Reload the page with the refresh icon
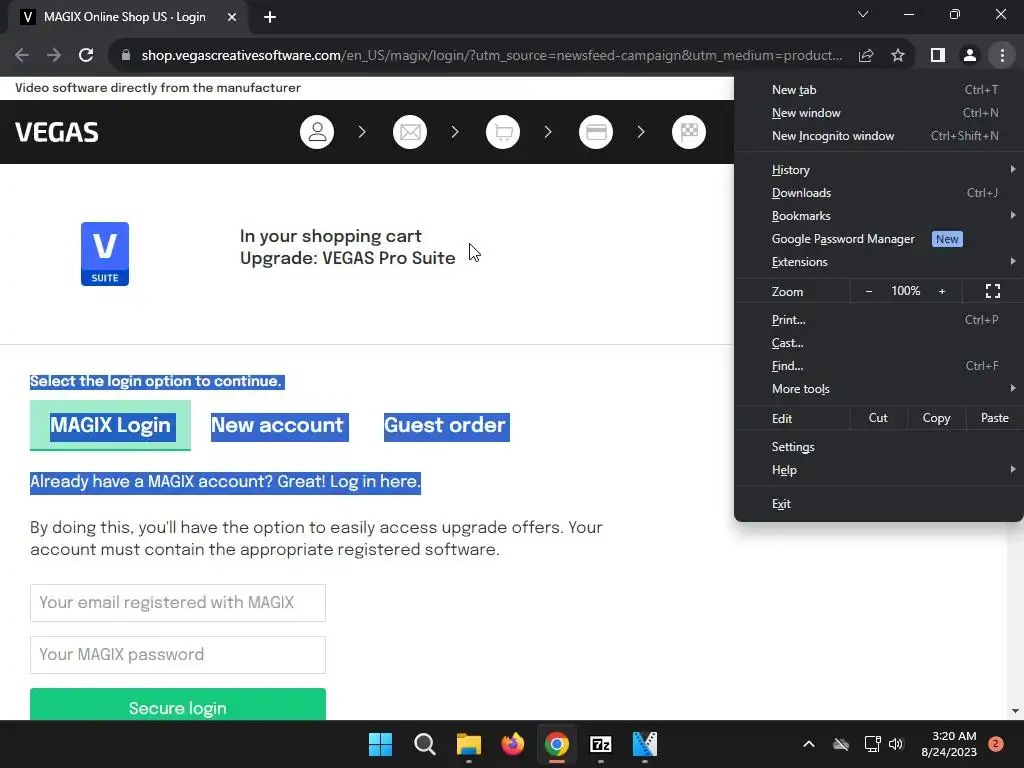 [86, 56]
